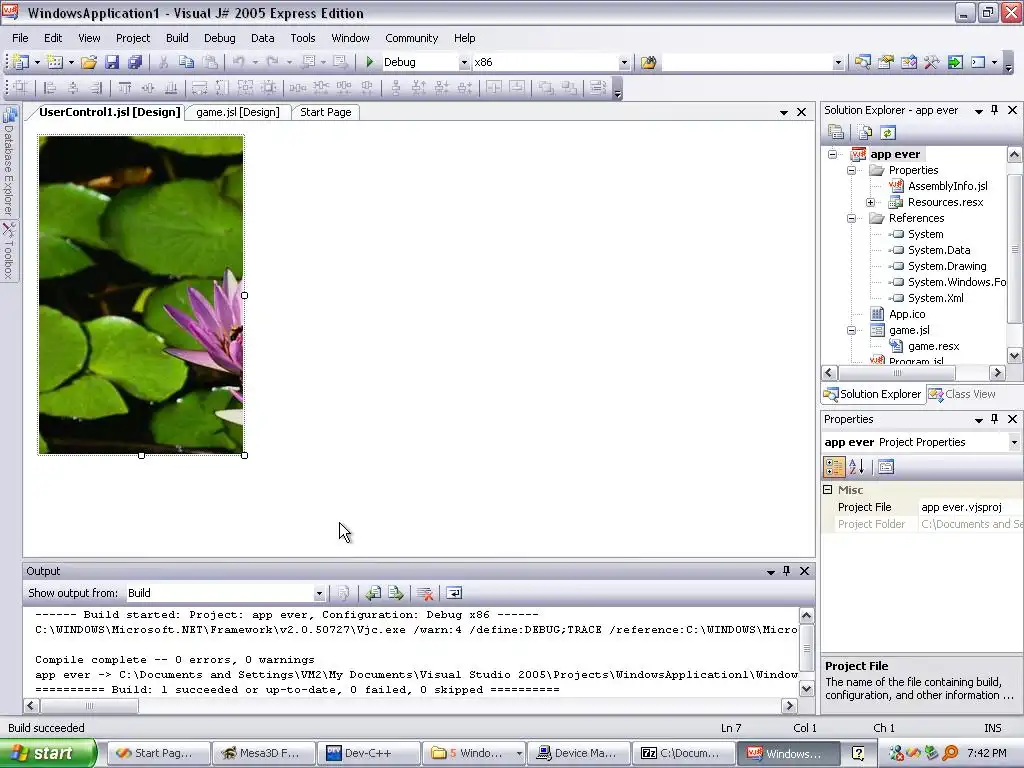Click Properties icon in Solution Explorer toolbar
1024x768 pixels.
[x=836, y=133]
